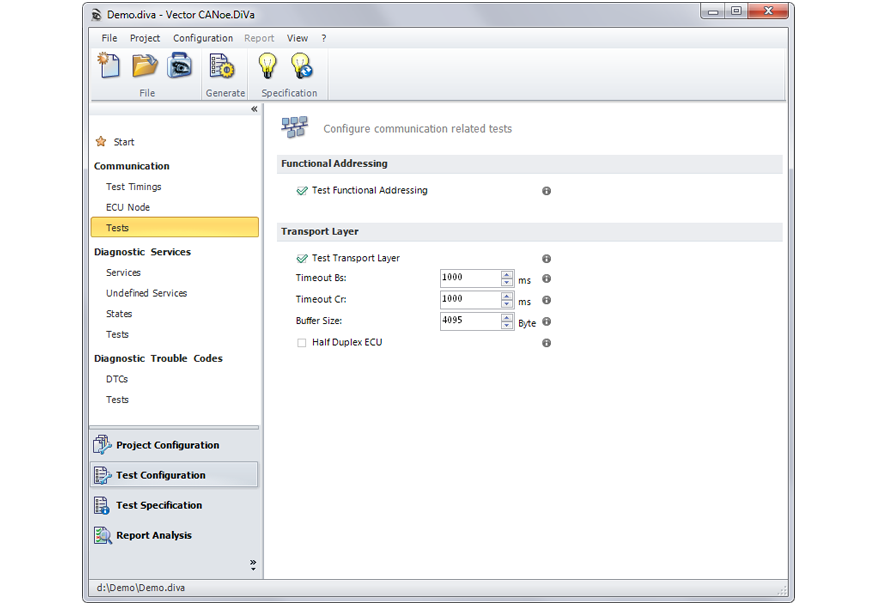Click the Timeout Bs value field

(x=470, y=278)
